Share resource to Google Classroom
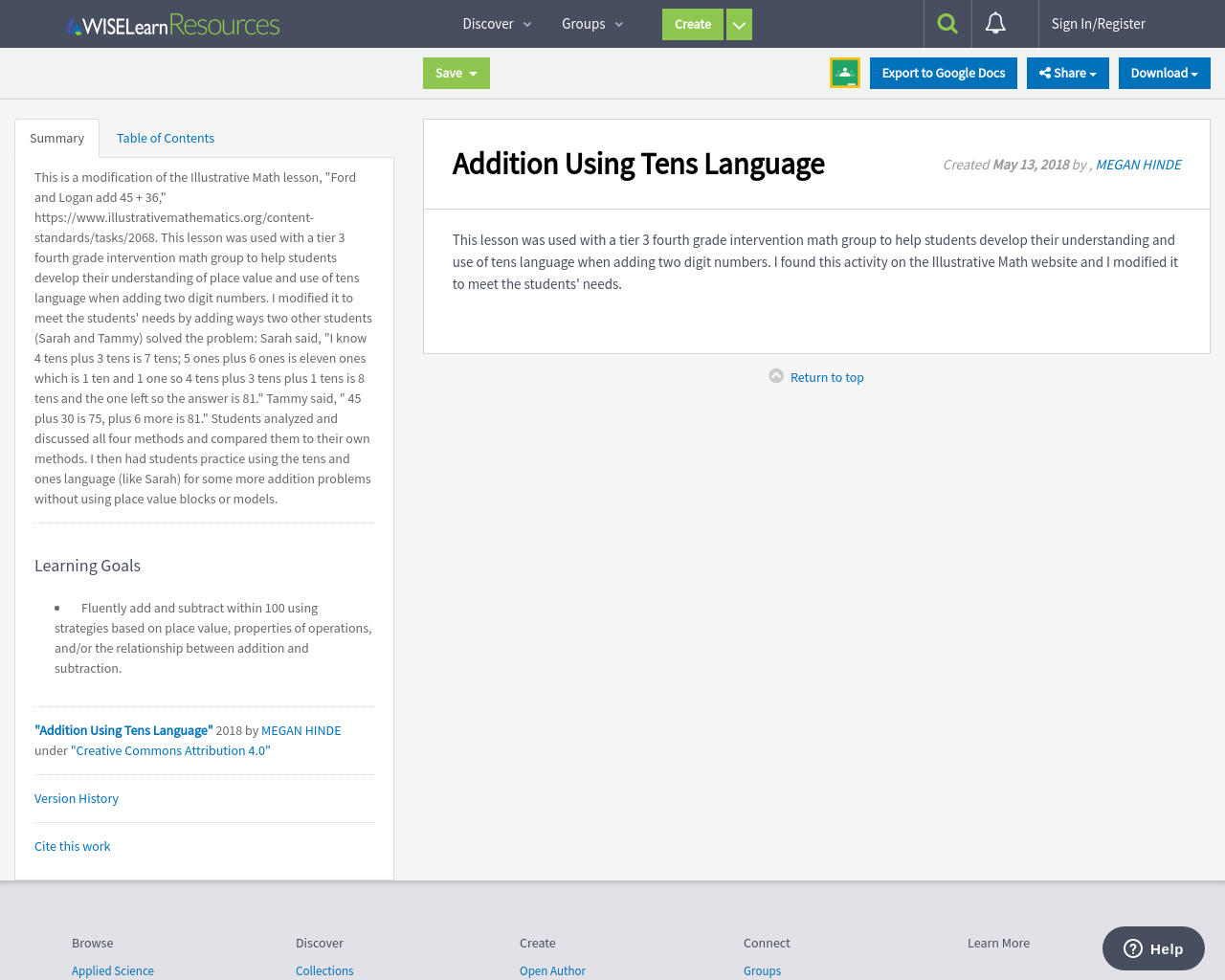Image resolution: width=1225 pixels, height=980 pixels. [x=844, y=72]
